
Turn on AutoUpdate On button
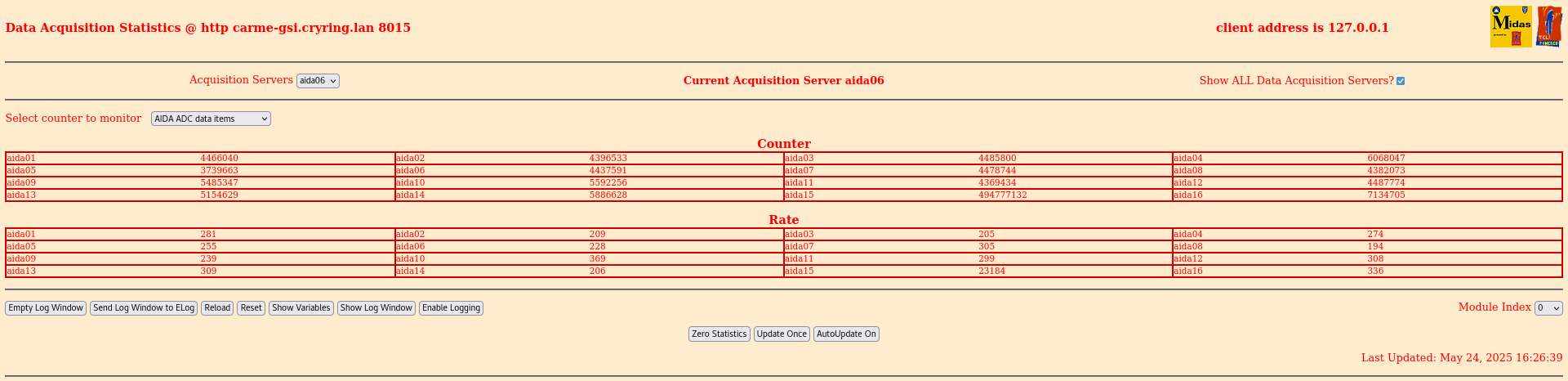click(846, 334)
